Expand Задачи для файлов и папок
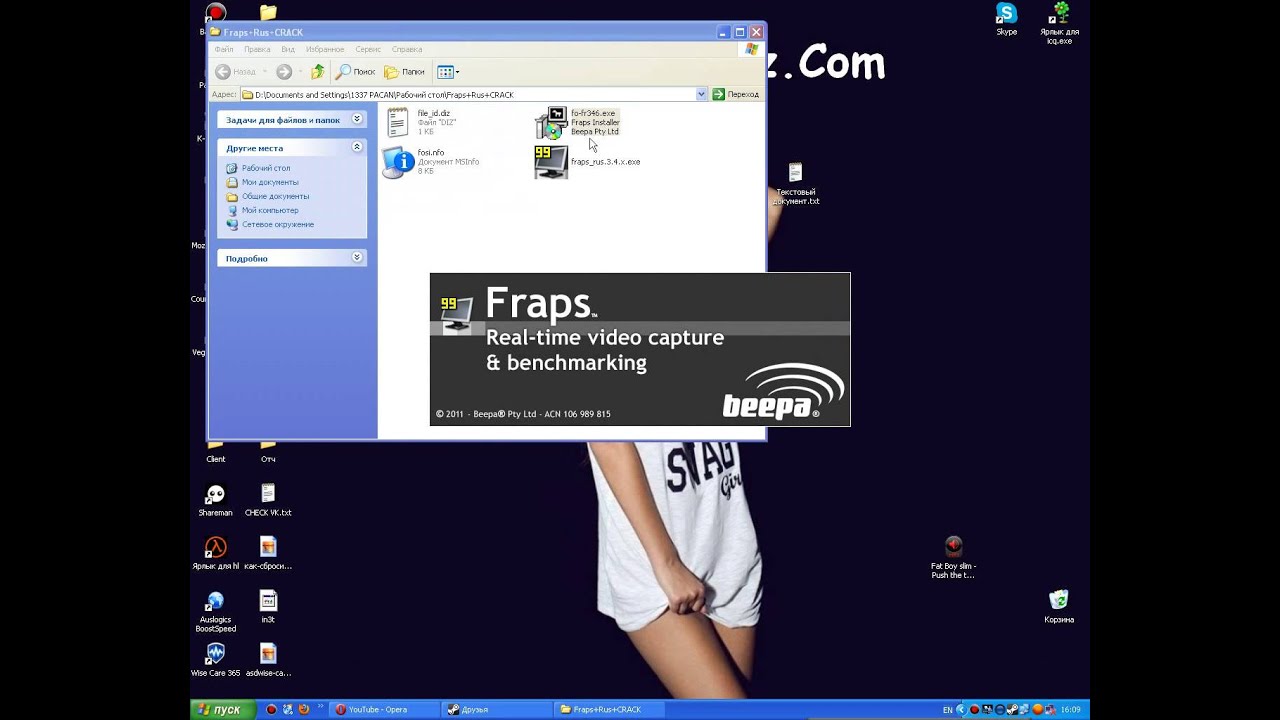Viewport: 1280px width, 720px height. [x=292, y=120]
